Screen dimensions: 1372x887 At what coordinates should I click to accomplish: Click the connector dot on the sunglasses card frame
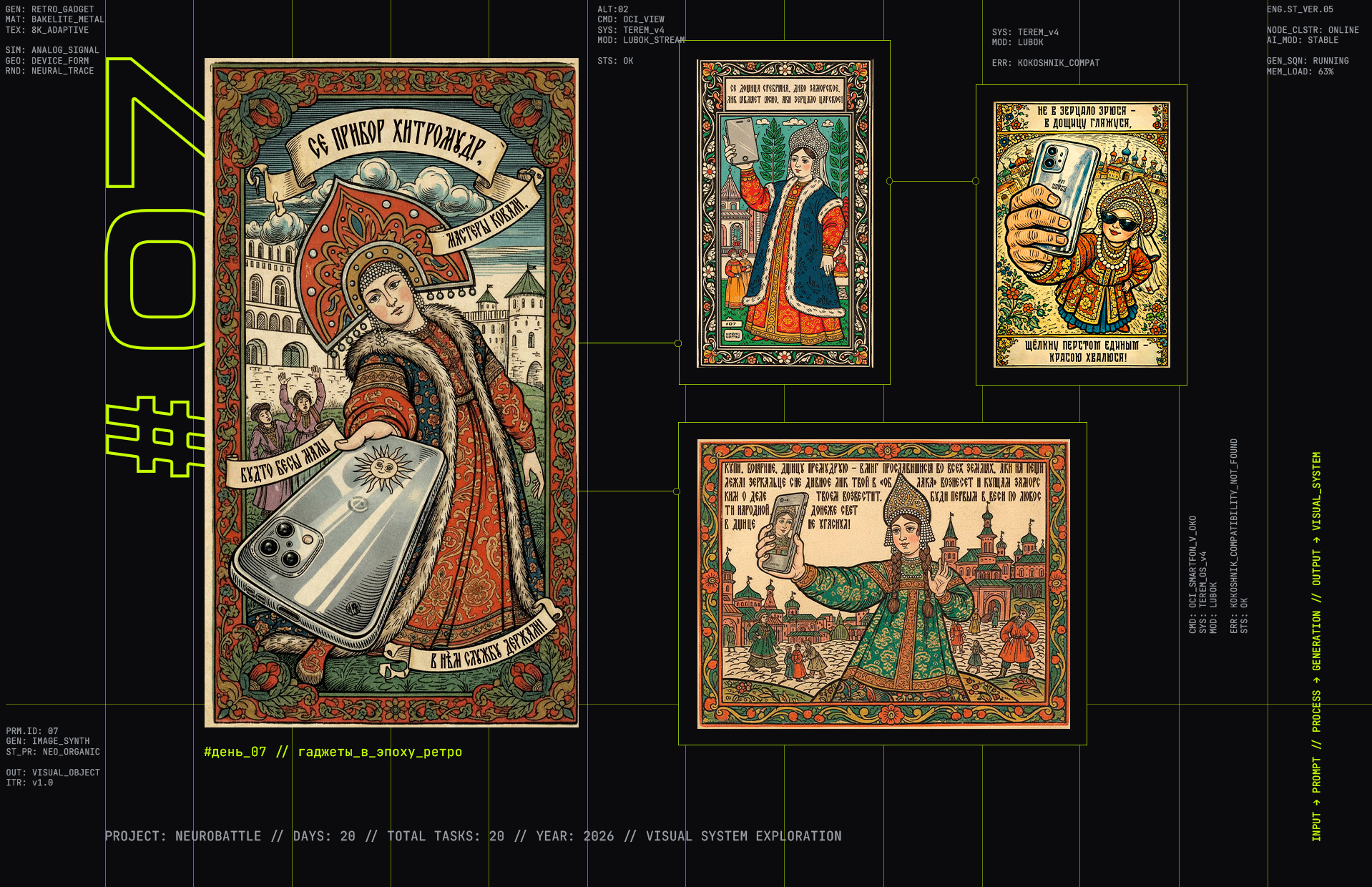pyautogui.click(x=976, y=181)
